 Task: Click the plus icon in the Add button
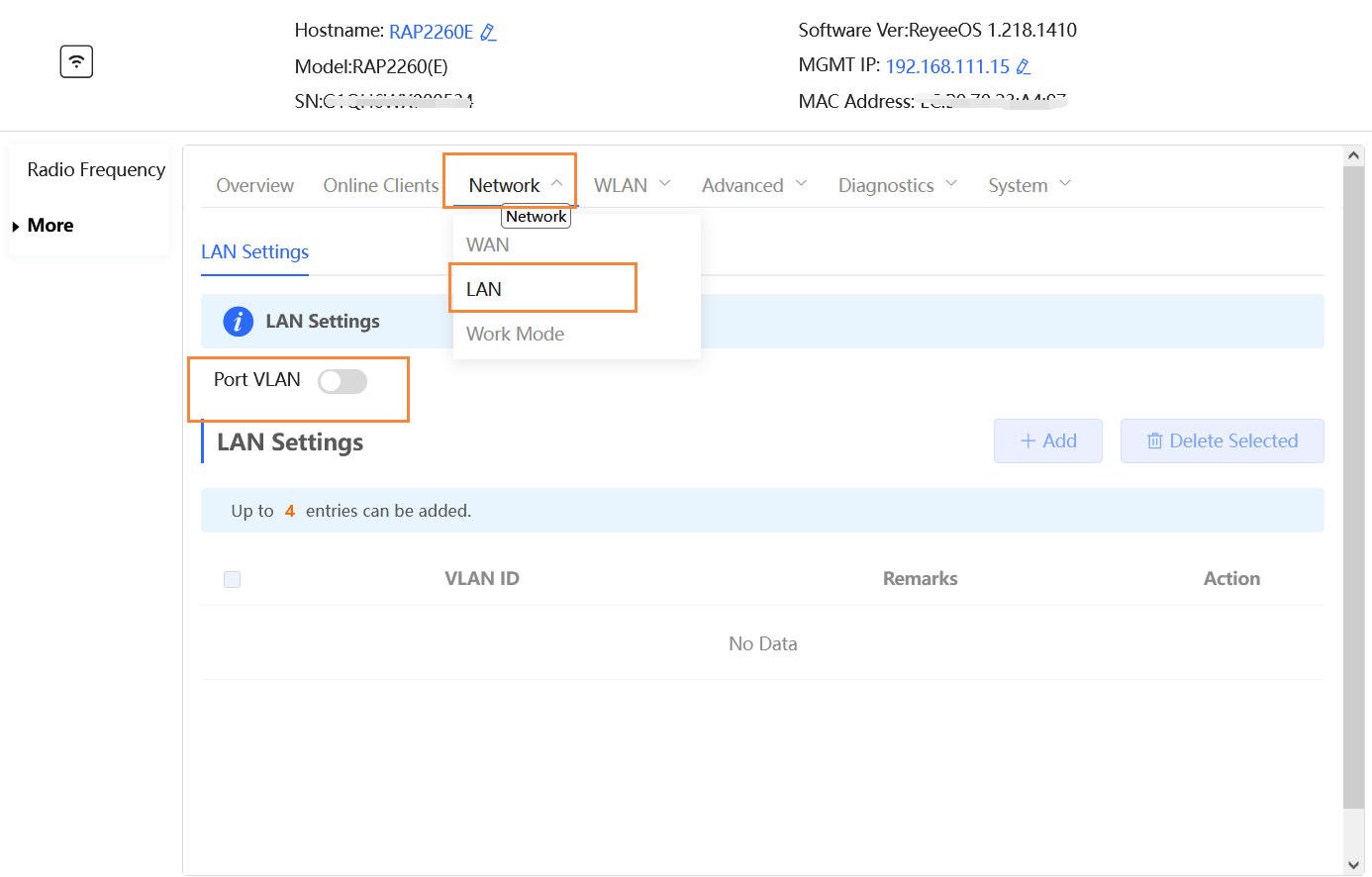(1028, 441)
